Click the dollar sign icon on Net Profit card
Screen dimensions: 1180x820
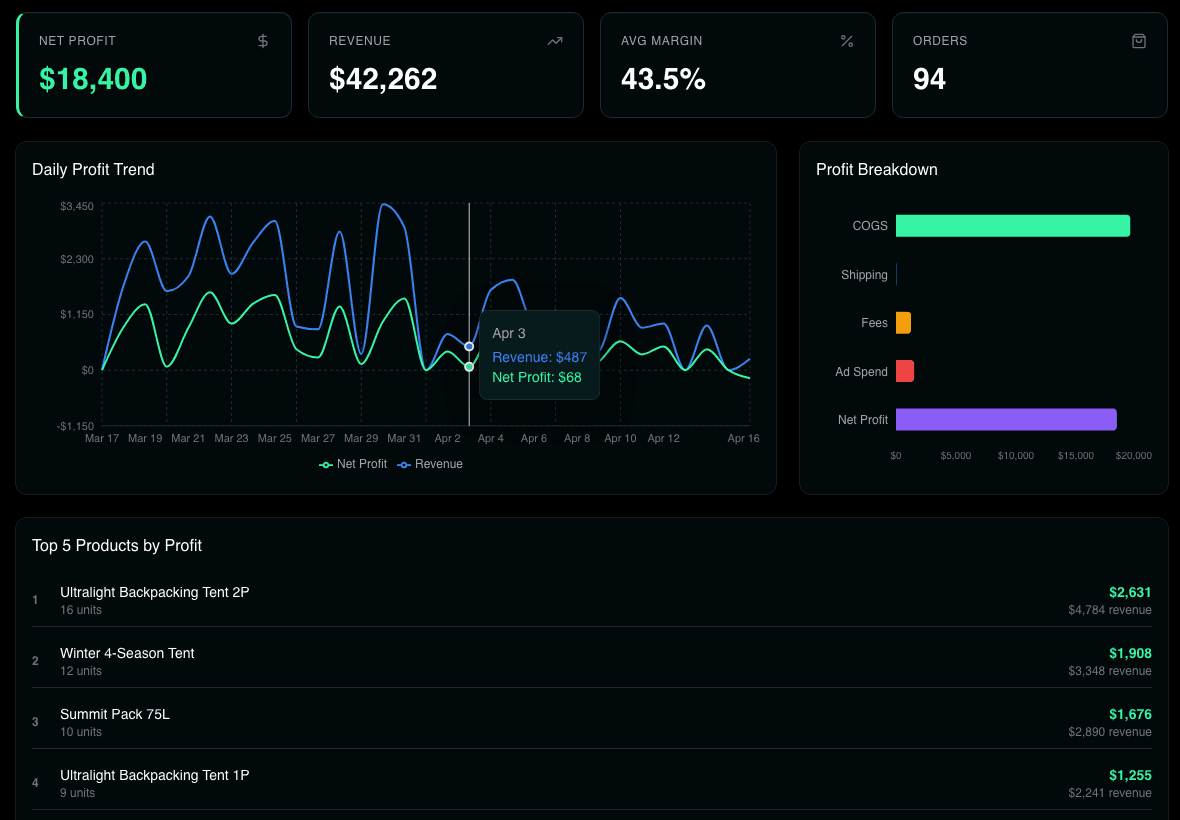263,41
